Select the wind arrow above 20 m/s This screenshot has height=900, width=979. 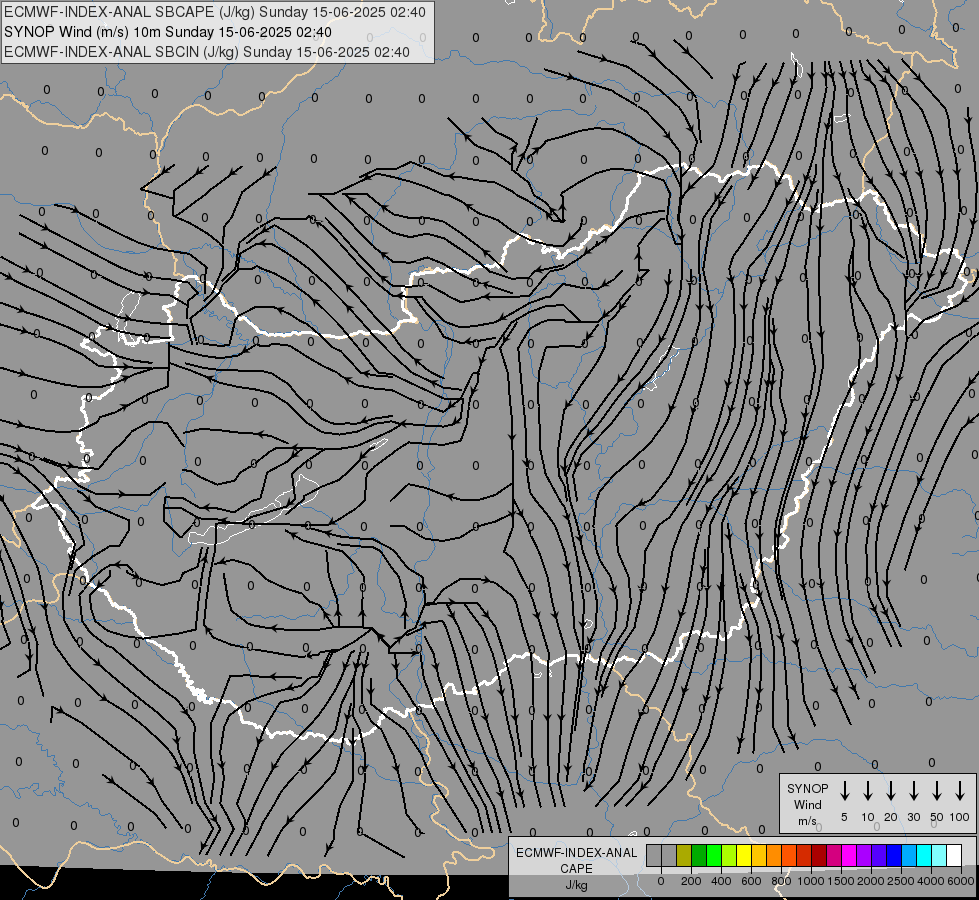[891, 790]
